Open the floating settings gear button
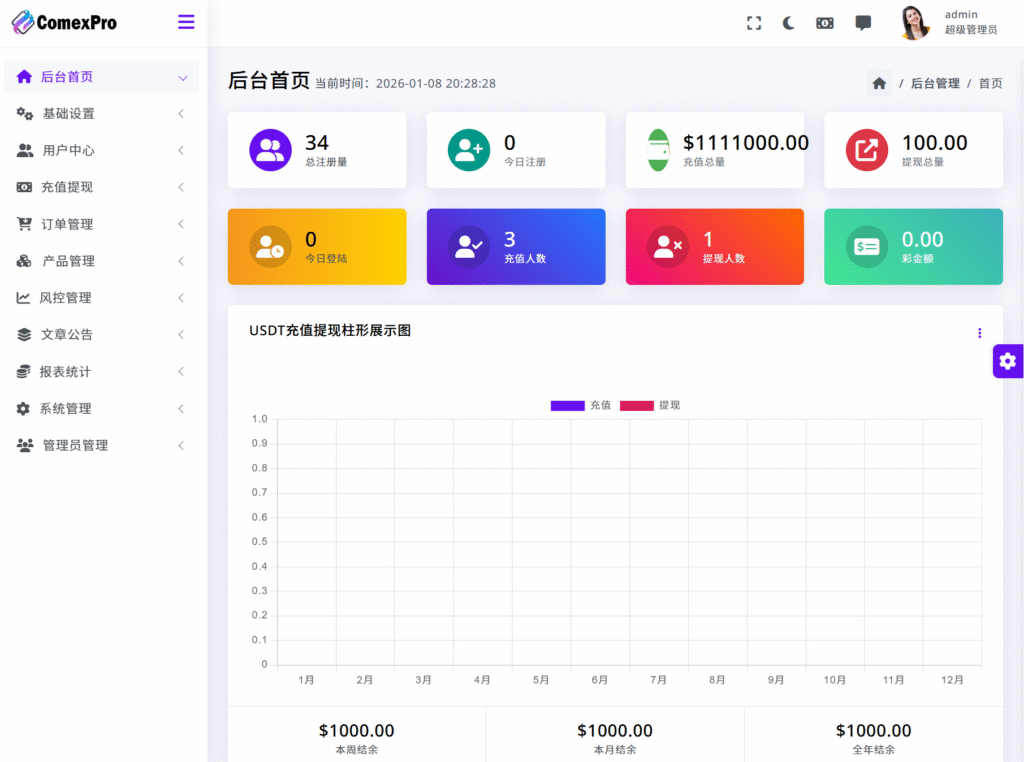The image size is (1024, 762). (x=1007, y=361)
